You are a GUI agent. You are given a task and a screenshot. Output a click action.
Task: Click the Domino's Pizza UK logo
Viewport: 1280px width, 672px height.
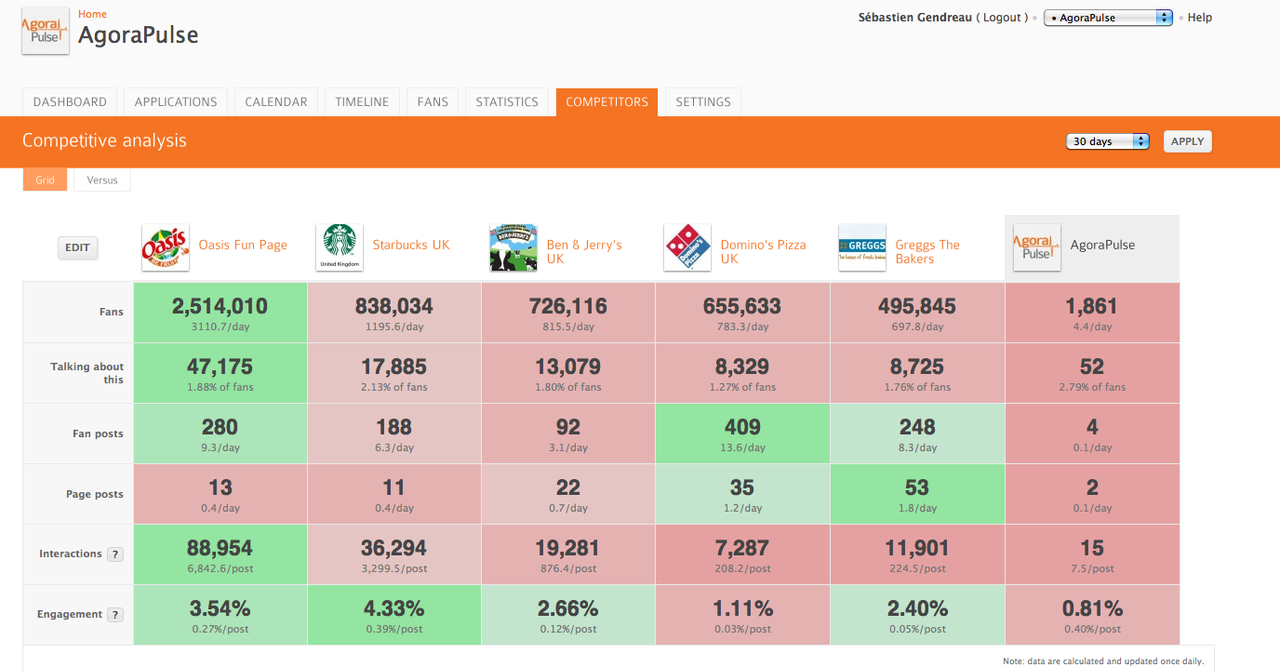pyautogui.click(x=687, y=247)
